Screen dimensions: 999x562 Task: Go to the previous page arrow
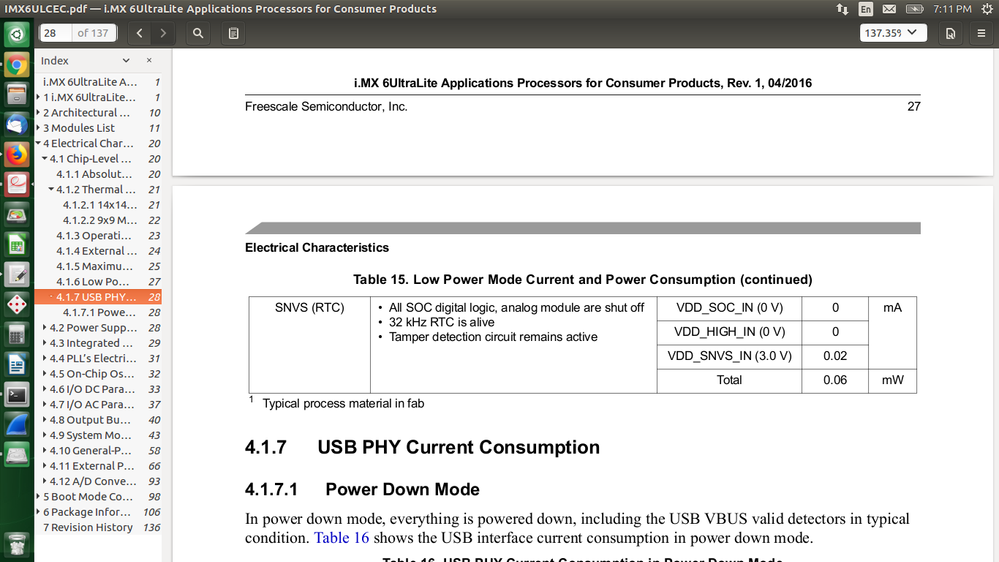(x=140, y=33)
